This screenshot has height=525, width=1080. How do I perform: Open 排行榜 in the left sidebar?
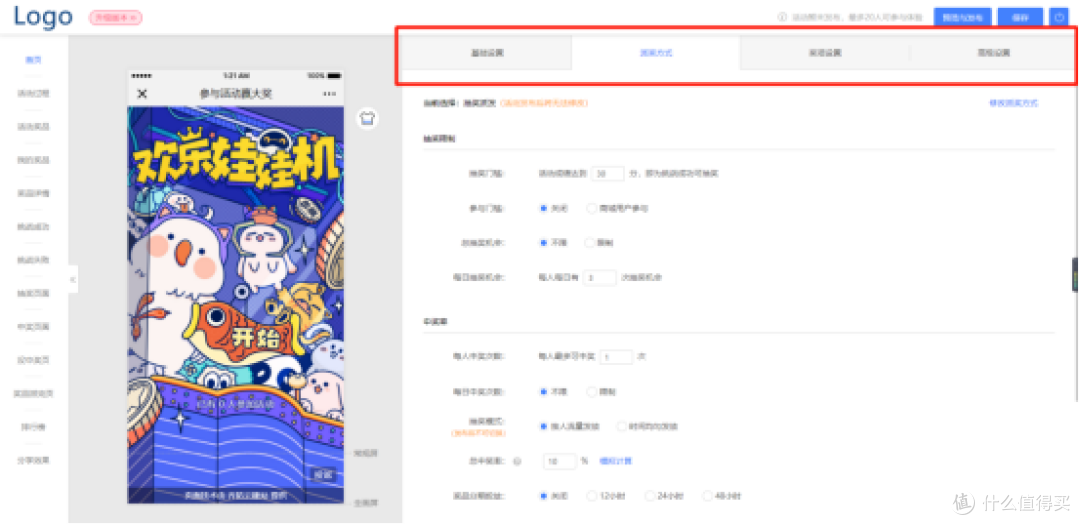(34, 426)
